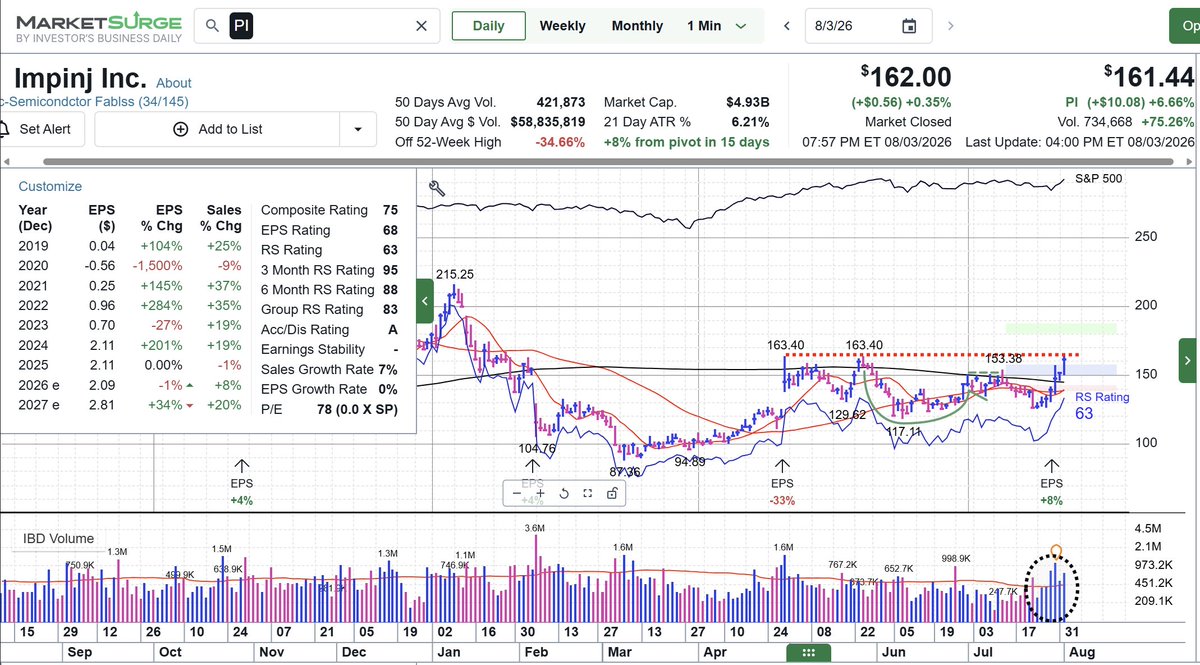This screenshot has width=1200, height=665.
Task: Click the Add to List button
Action: [217, 129]
